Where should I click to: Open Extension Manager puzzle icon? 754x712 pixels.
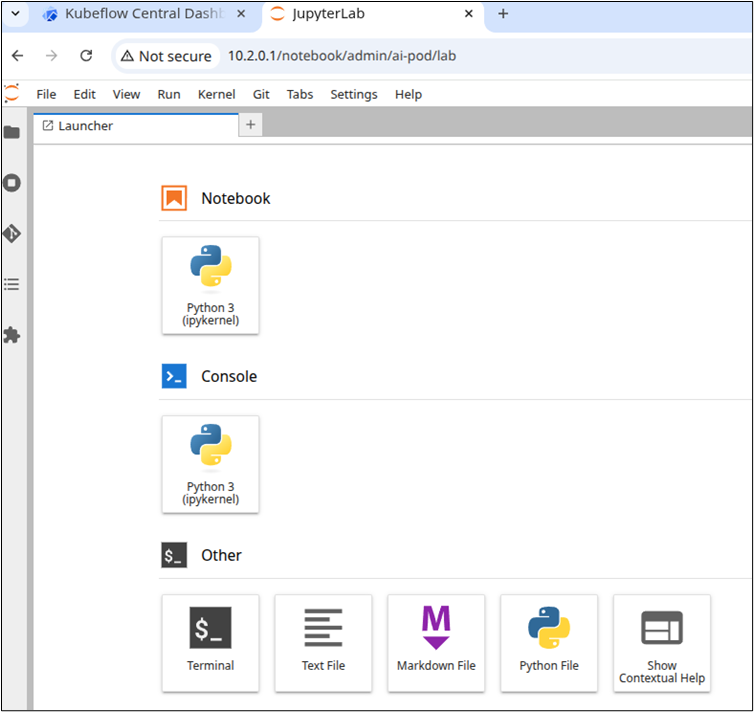12,335
